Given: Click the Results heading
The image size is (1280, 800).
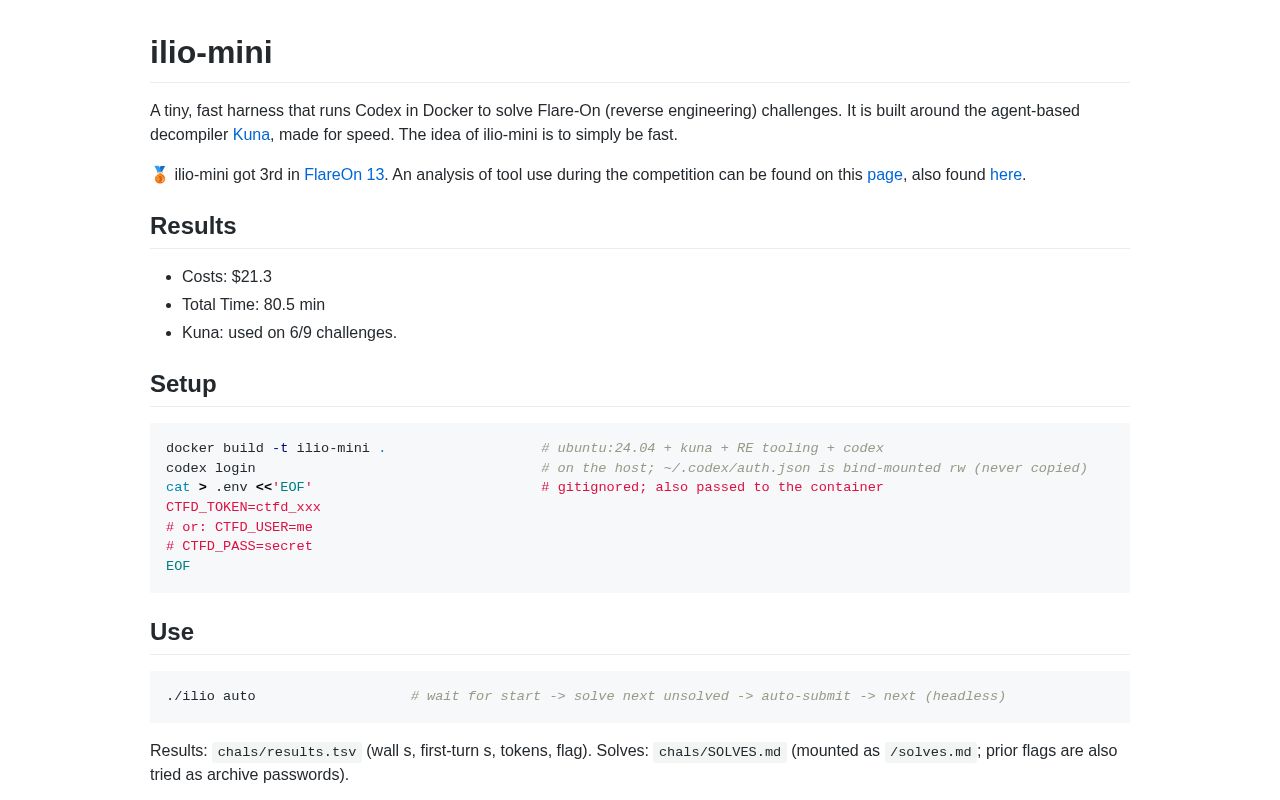Looking at the screenshot, I should point(193,226).
